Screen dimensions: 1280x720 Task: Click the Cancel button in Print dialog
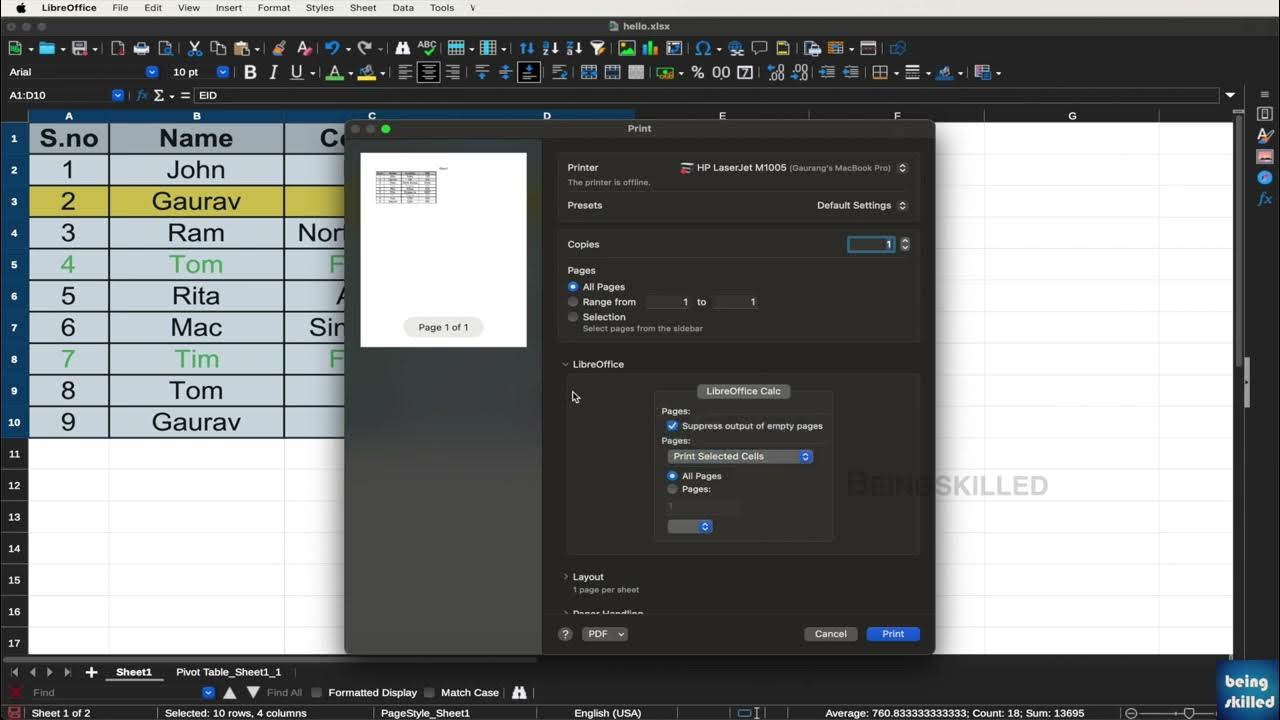click(x=831, y=634)
